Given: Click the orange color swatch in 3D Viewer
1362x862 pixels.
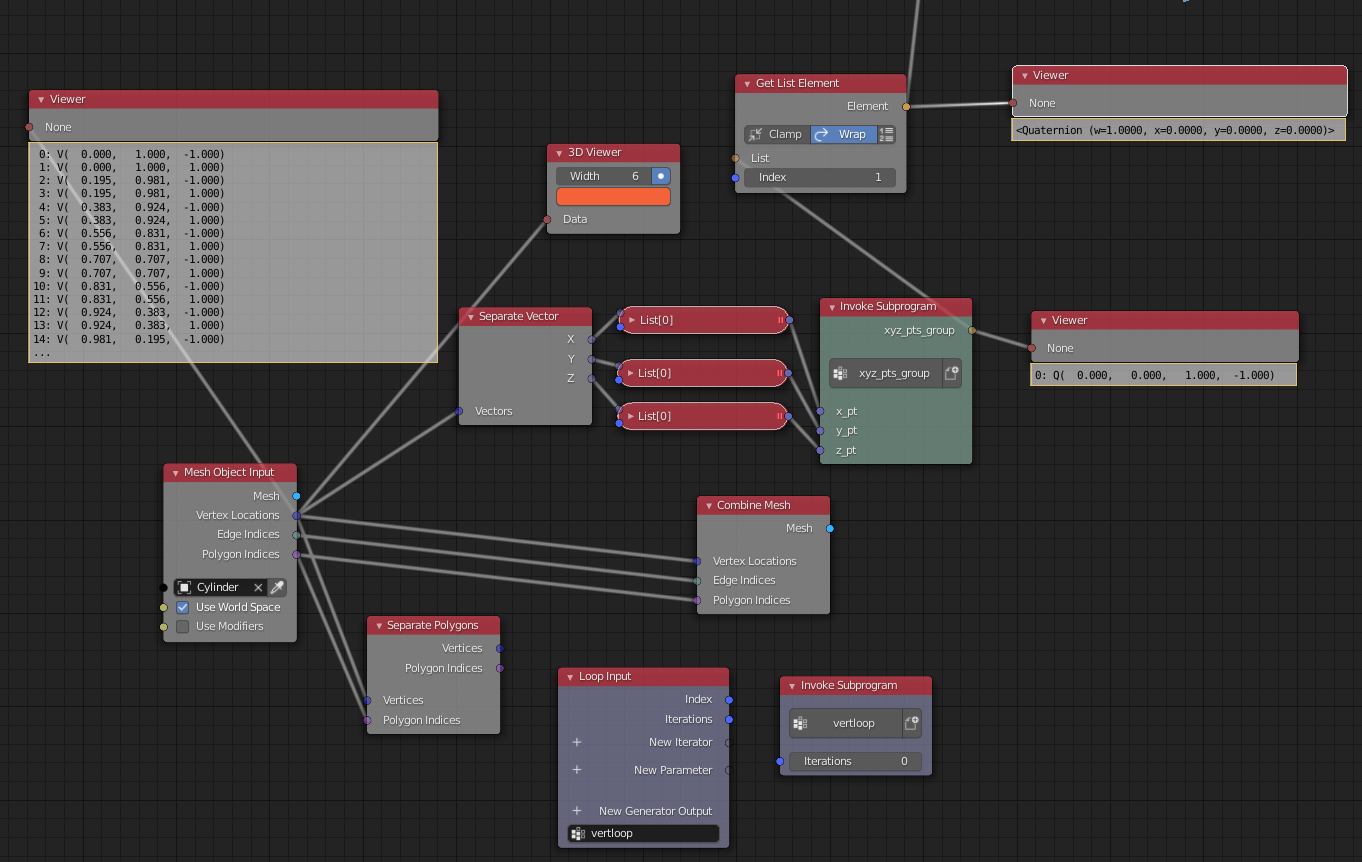Looking at the screenshot, I should point(613,196).
